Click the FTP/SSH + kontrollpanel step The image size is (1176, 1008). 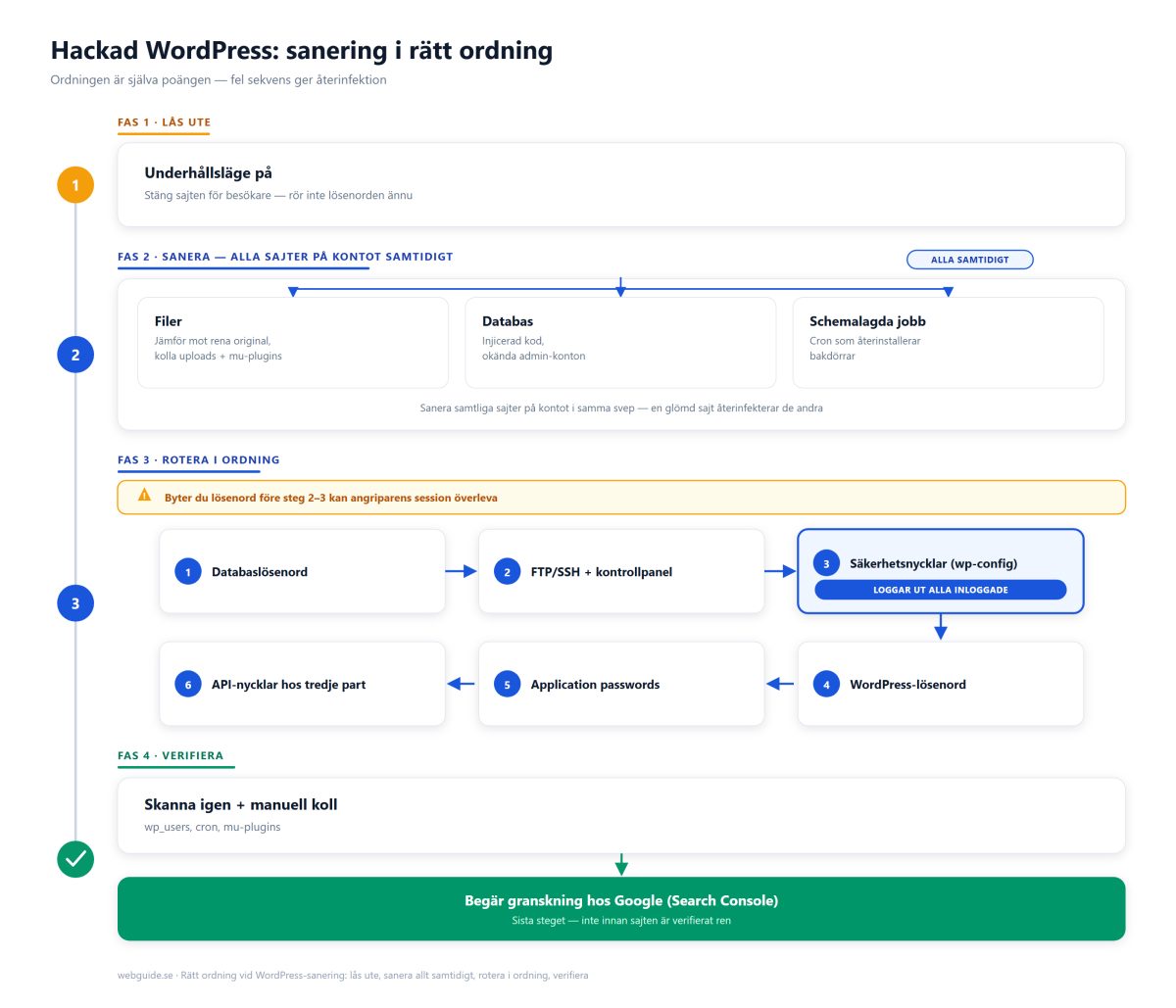click(x=621, y=572)
